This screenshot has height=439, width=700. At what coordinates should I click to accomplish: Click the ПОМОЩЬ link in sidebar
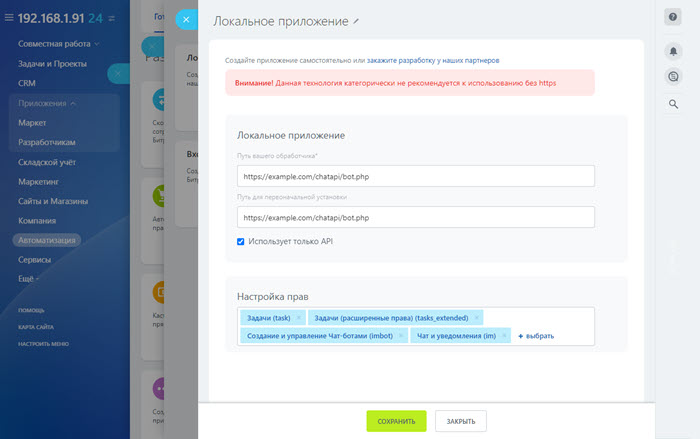click(31, 310)
